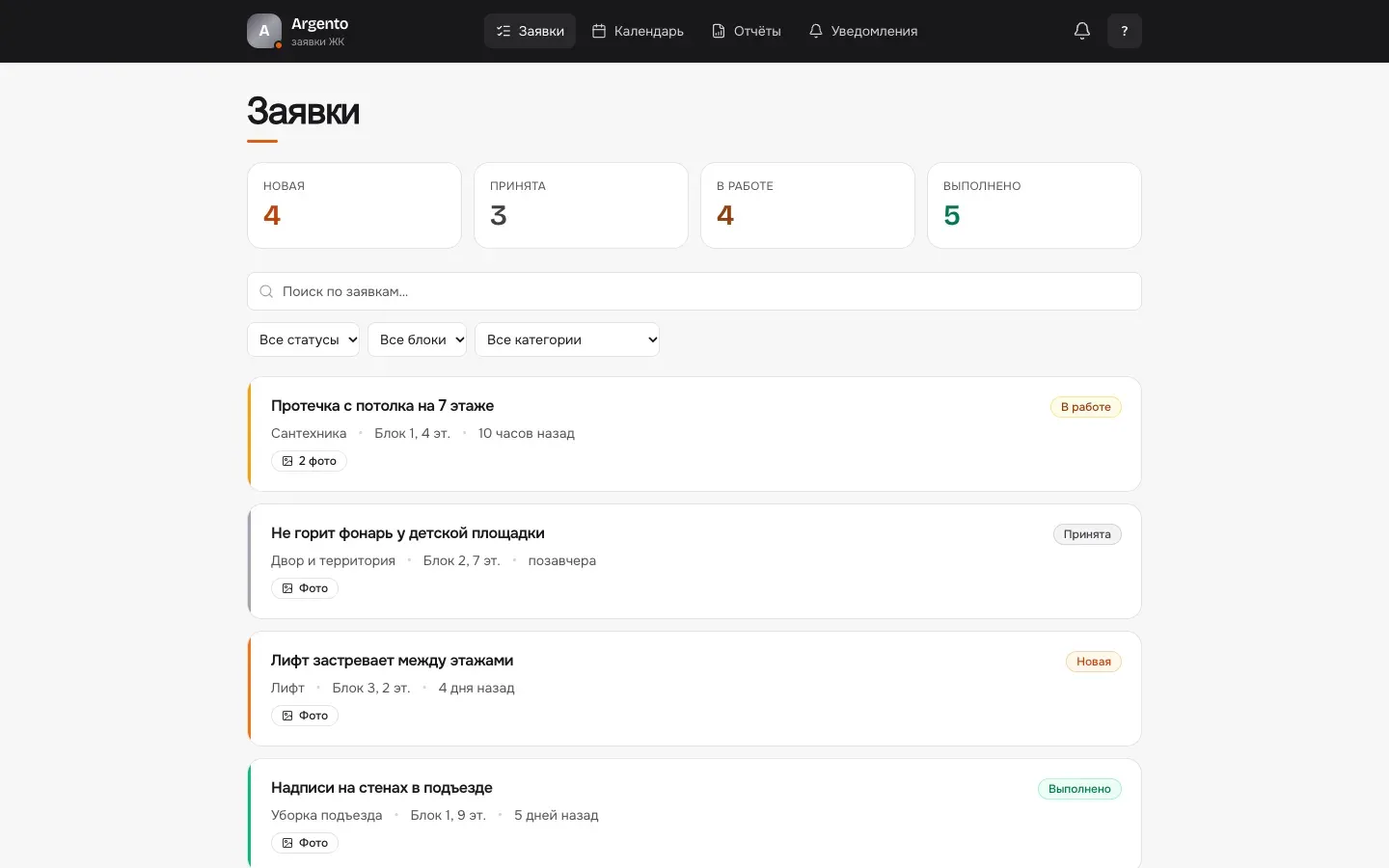Open the Лифт застревает между этажами request
Viewport: 1389px width, 868px height.
tap(694, 689)
